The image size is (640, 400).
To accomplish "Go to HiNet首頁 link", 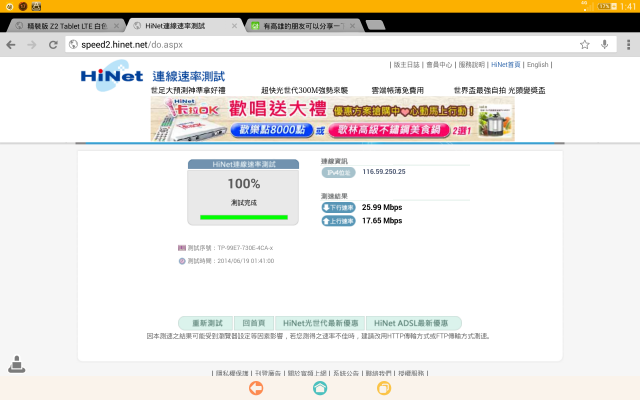I will [506, 64].
